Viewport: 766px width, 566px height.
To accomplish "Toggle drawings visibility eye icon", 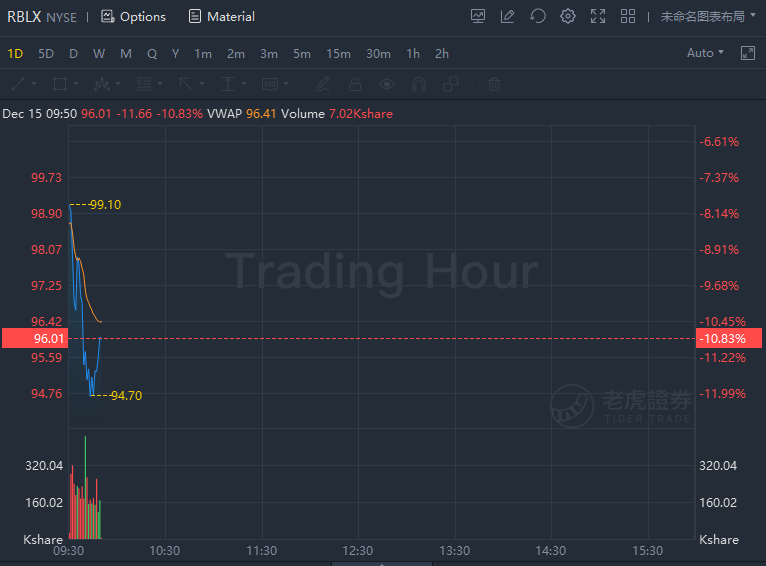I will [387, 84].
